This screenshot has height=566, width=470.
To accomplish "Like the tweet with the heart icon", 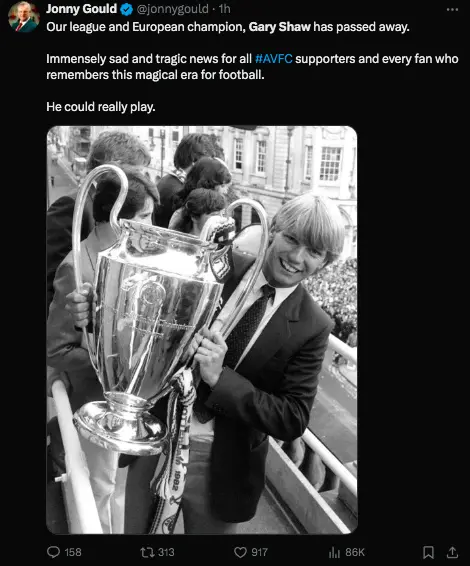I will (240, 552).
